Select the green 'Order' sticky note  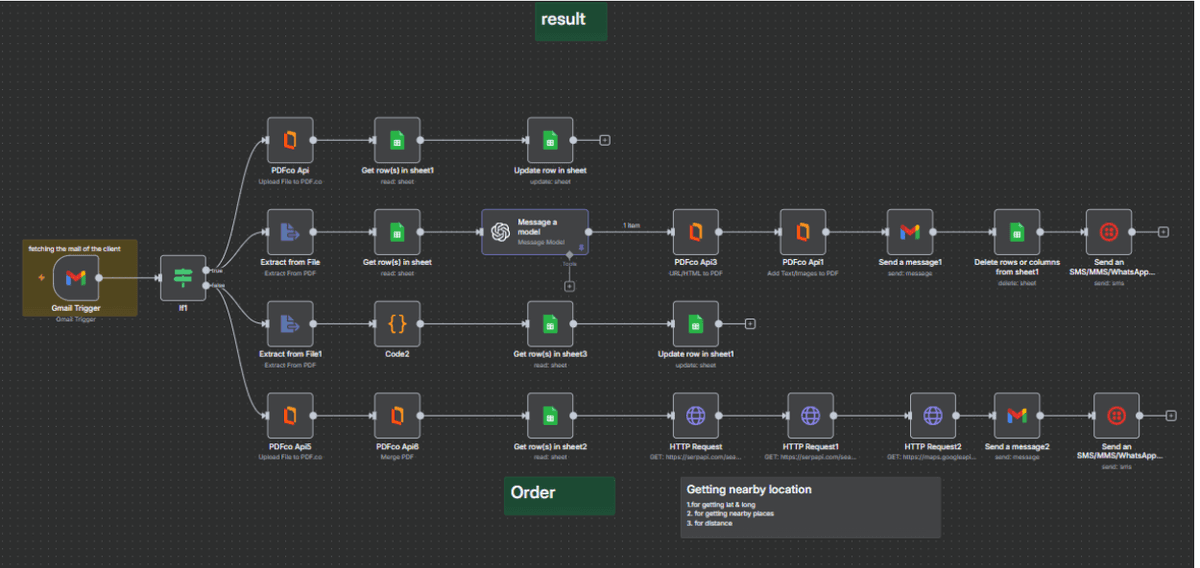(x=559, y=495)
